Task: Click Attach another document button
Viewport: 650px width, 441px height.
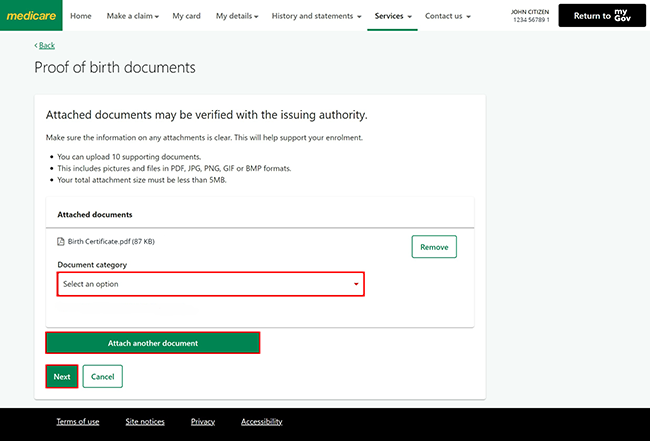Action: 153,343
